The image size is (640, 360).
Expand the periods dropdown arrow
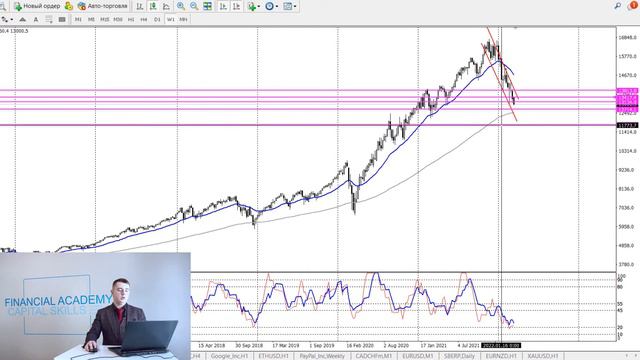[x=277, y=6]
